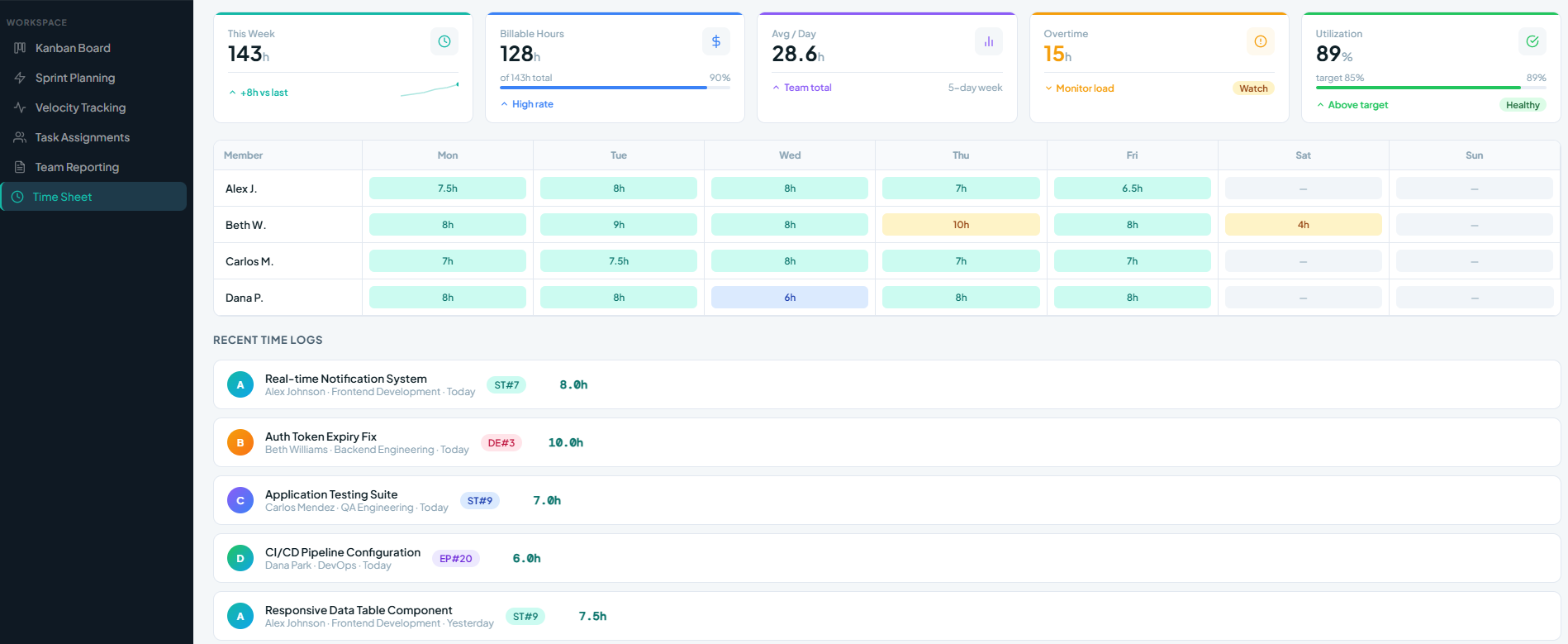Expand the High rate chevron
Screen dimensions: 1568x644
point(505,104)
